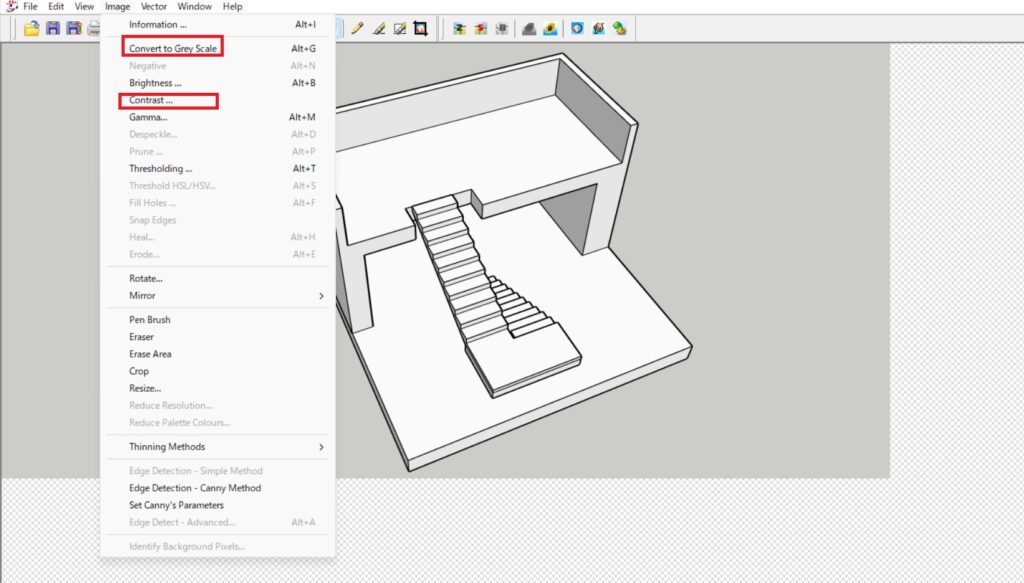Click the dark grey silhouette toolbar icon
Screen dimensions: 1024x583
click(529, 29)
